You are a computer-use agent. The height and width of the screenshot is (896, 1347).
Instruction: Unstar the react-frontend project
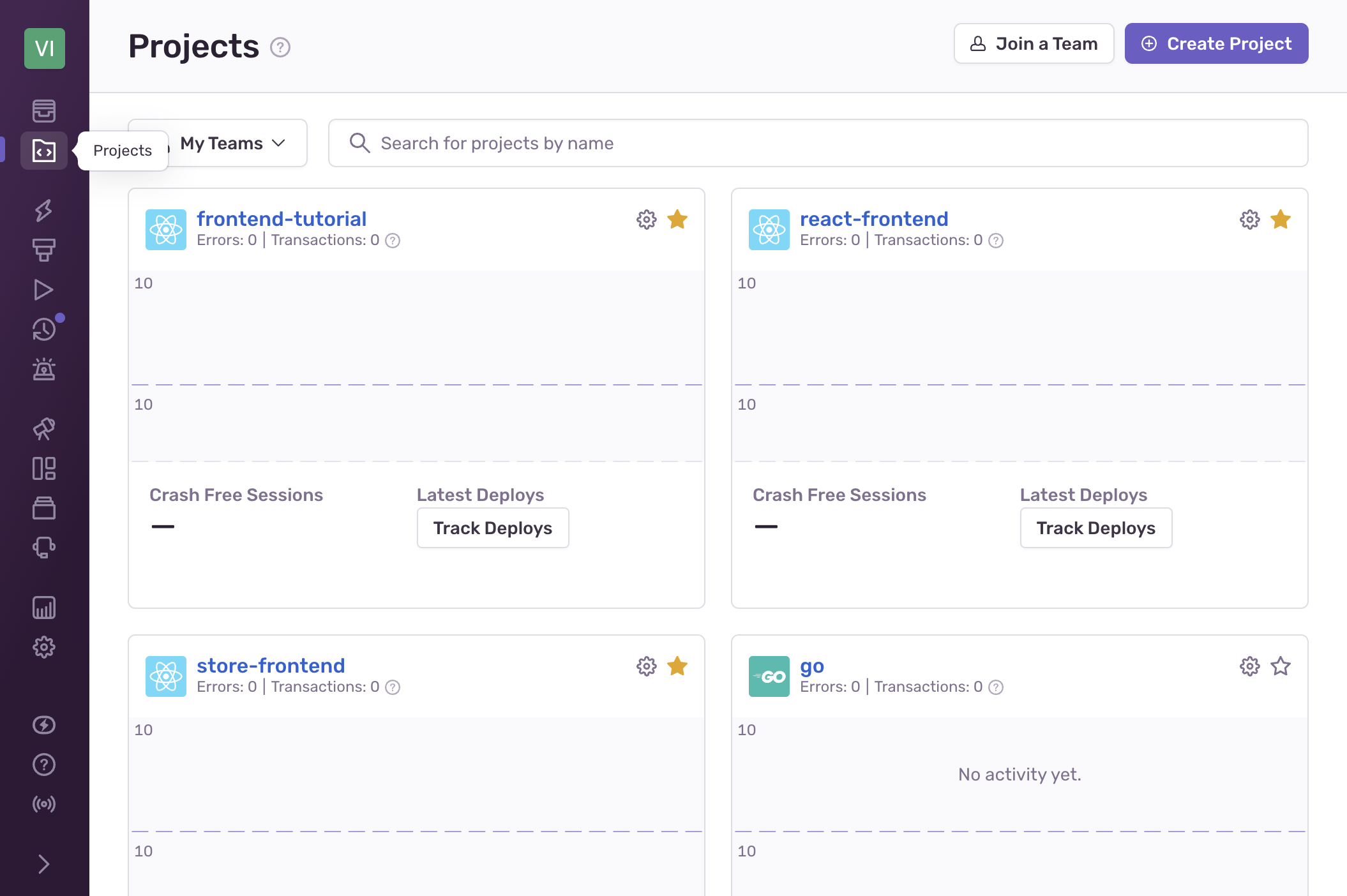coord(1280,220)
